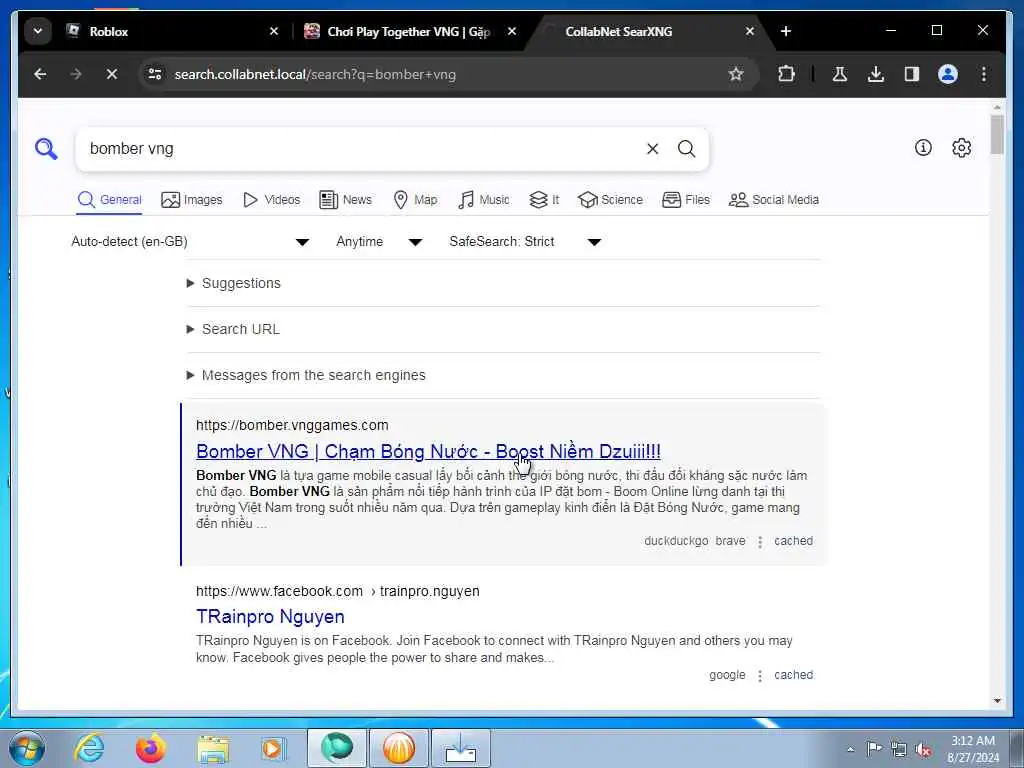Click the bomber.vnggames.com URL text
This screenshot has width=1024, height=768.
(x=292, y=425)
